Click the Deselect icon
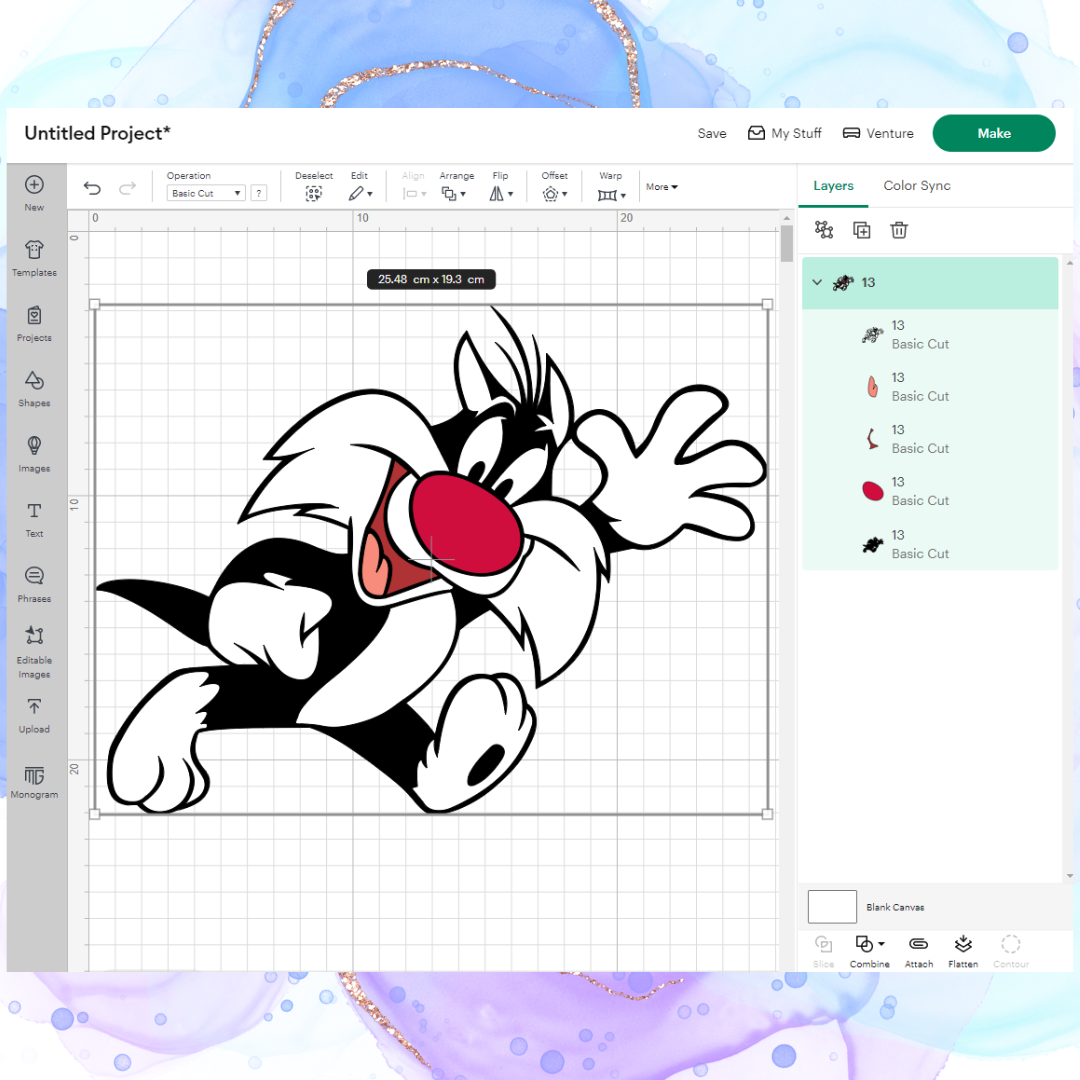Screen dimensions: 1080x1080 [x=313, y=194]
